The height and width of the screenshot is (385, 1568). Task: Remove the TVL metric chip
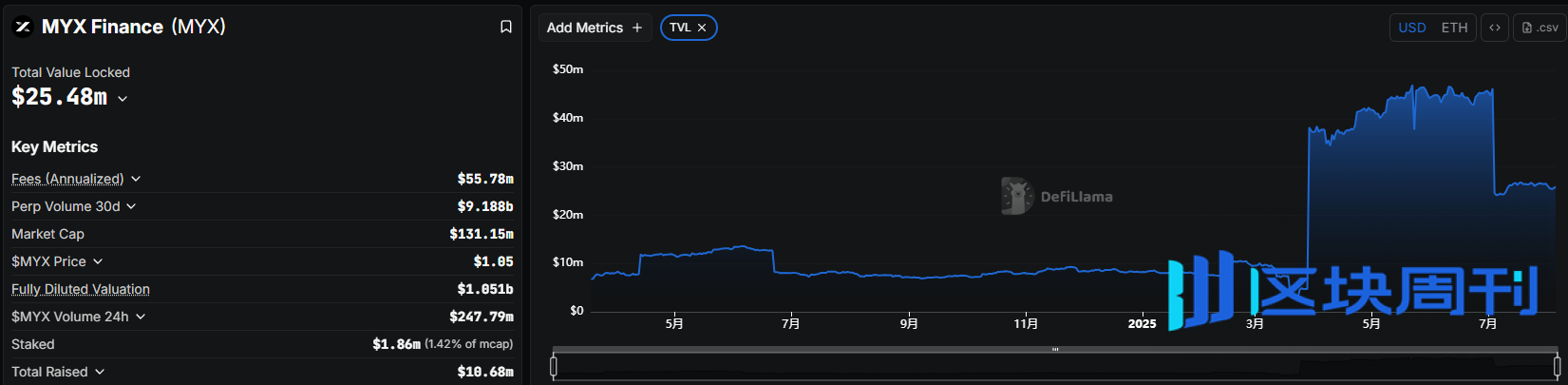coord(702,28)
